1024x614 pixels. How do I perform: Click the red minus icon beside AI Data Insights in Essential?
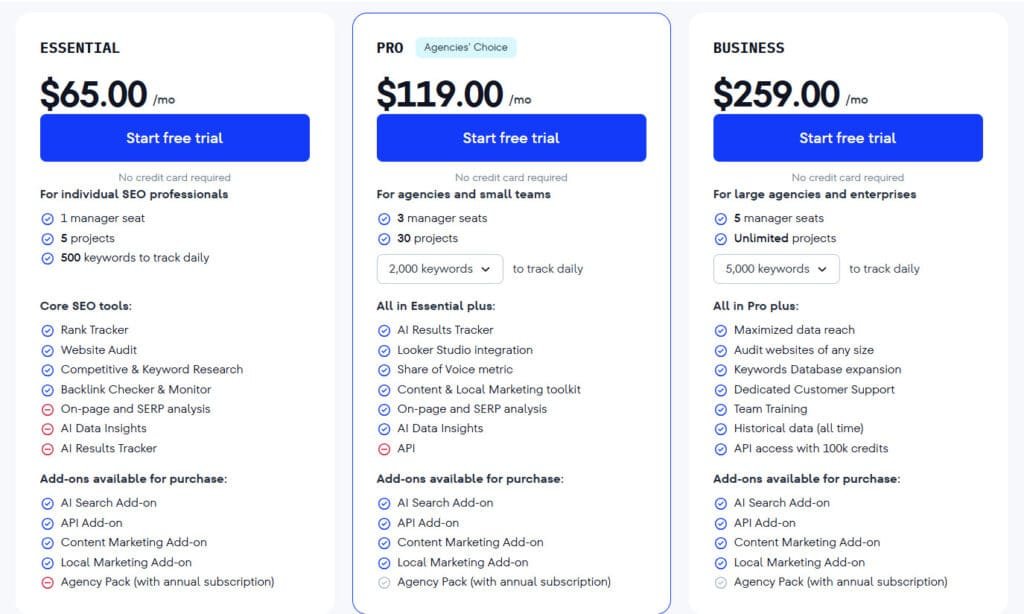pyautogui.click(x=47, y=429)
